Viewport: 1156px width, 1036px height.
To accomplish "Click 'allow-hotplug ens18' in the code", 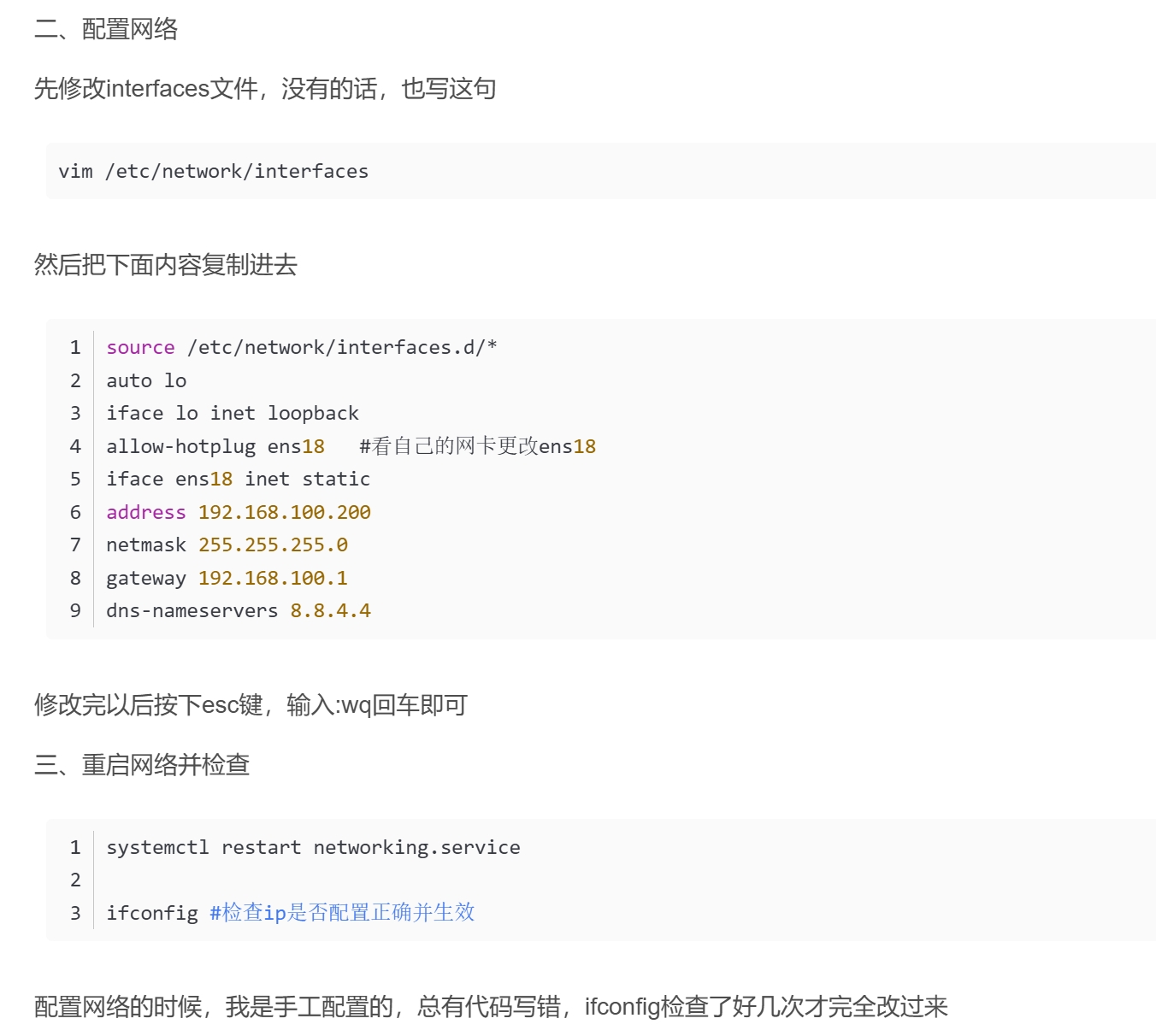I will pyautogui.click(x=215, y=446).
